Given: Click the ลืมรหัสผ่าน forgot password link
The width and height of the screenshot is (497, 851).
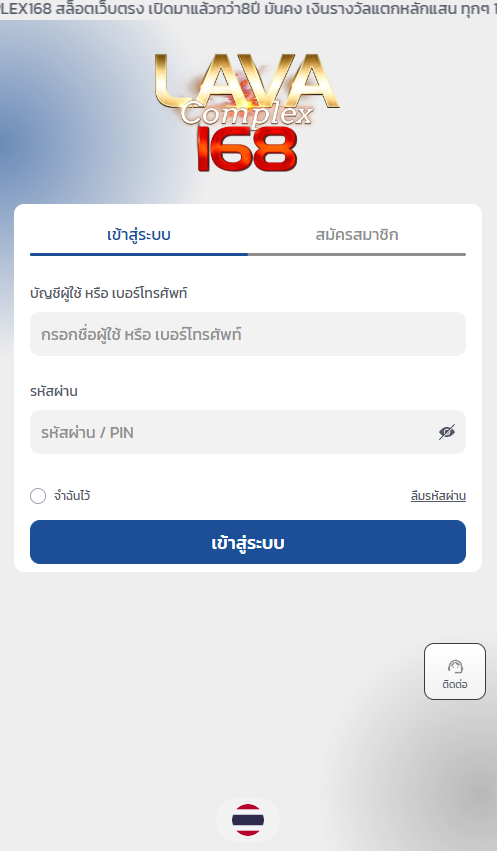Looking at the screenshot, I should coord(438,496).
